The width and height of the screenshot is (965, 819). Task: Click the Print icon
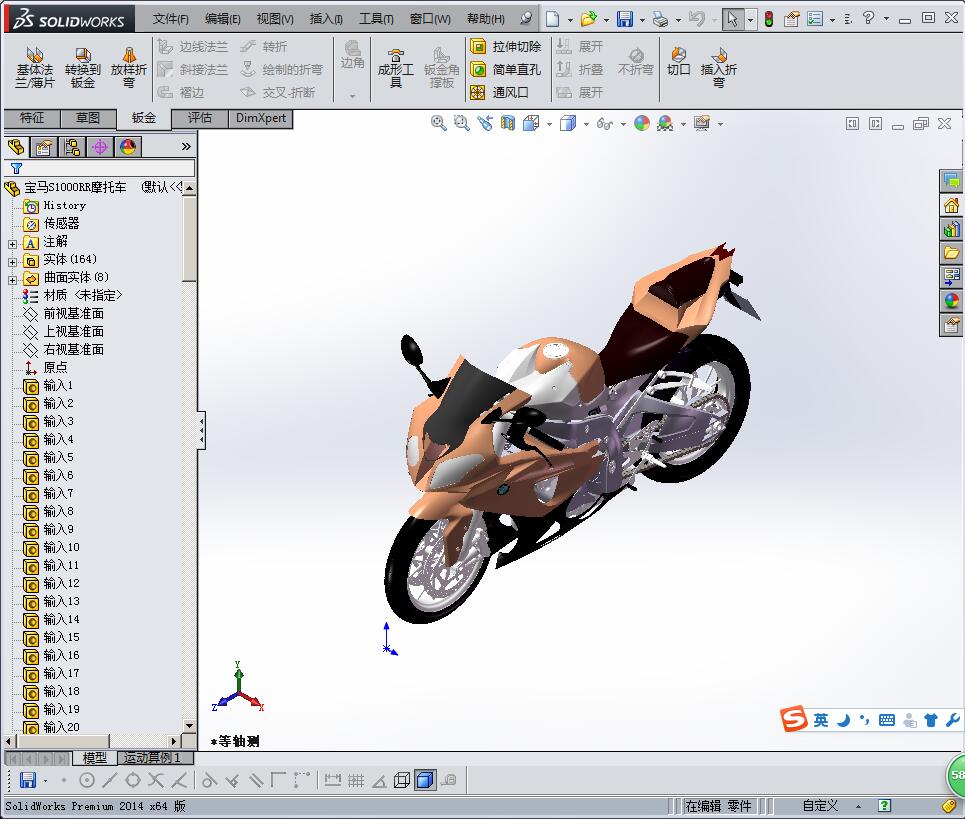pos(660,19)
